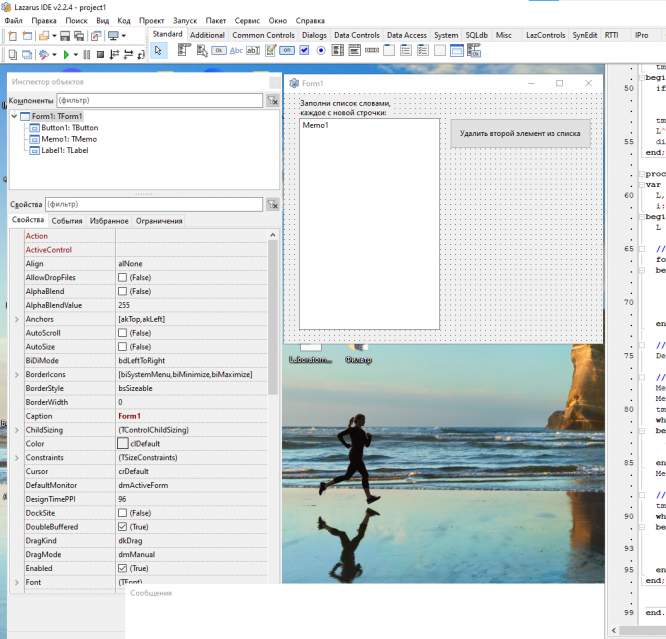Switch to the События tab
Image resolution: width=666 pixels, height=639 pixels.
[x=67, y=220]
